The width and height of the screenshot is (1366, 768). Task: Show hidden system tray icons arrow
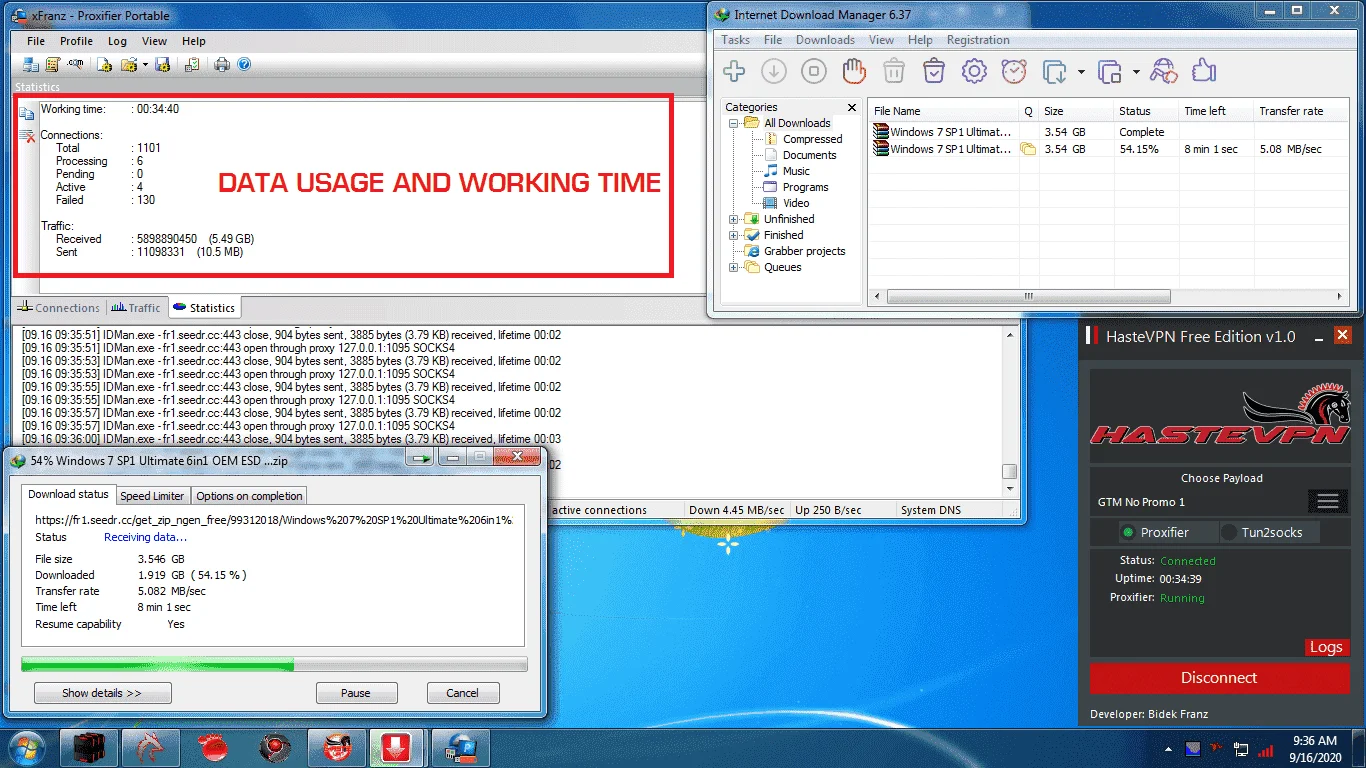[x=1167, y=748]
